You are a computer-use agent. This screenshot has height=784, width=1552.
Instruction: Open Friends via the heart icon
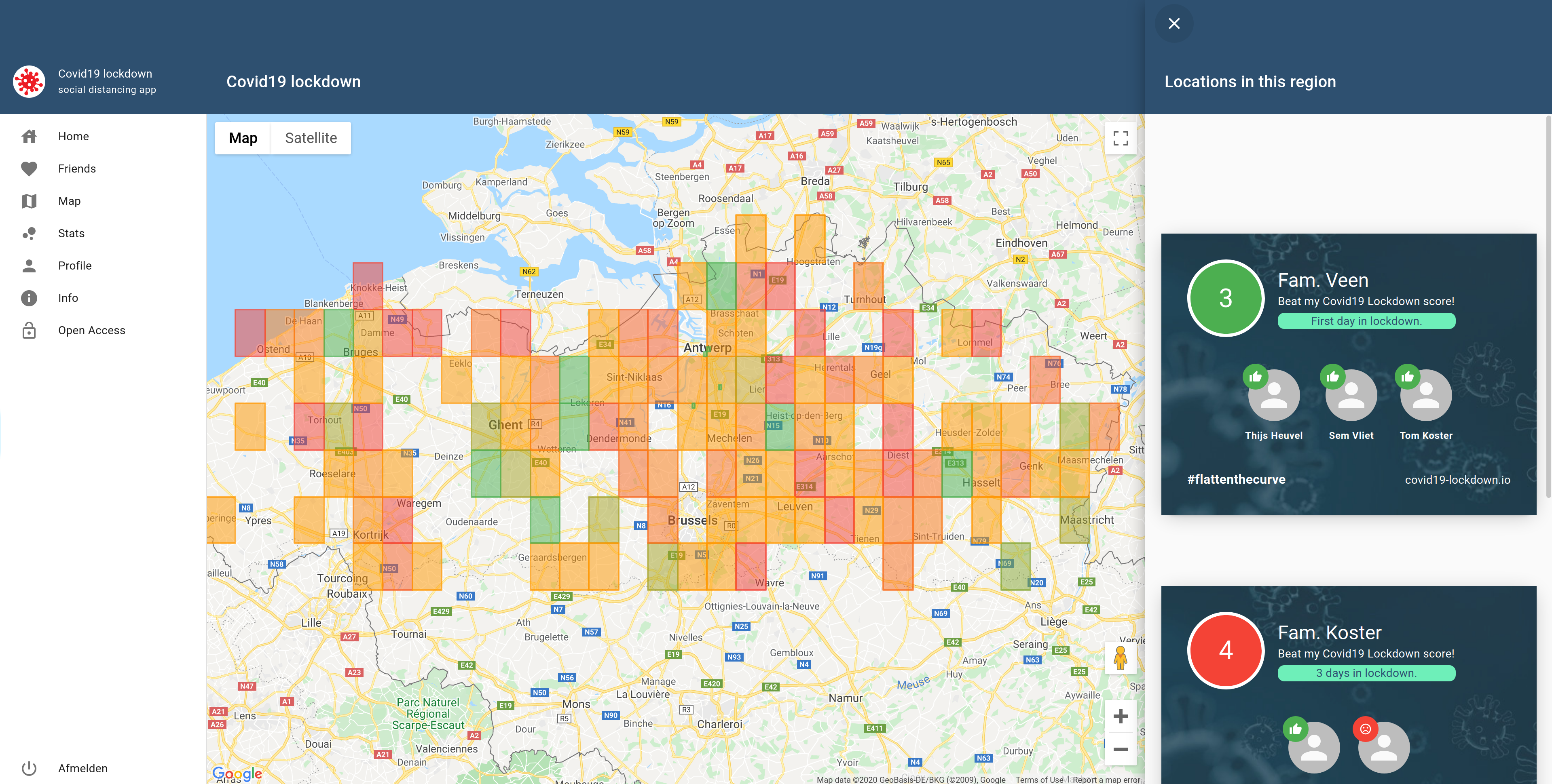(29, 169)
